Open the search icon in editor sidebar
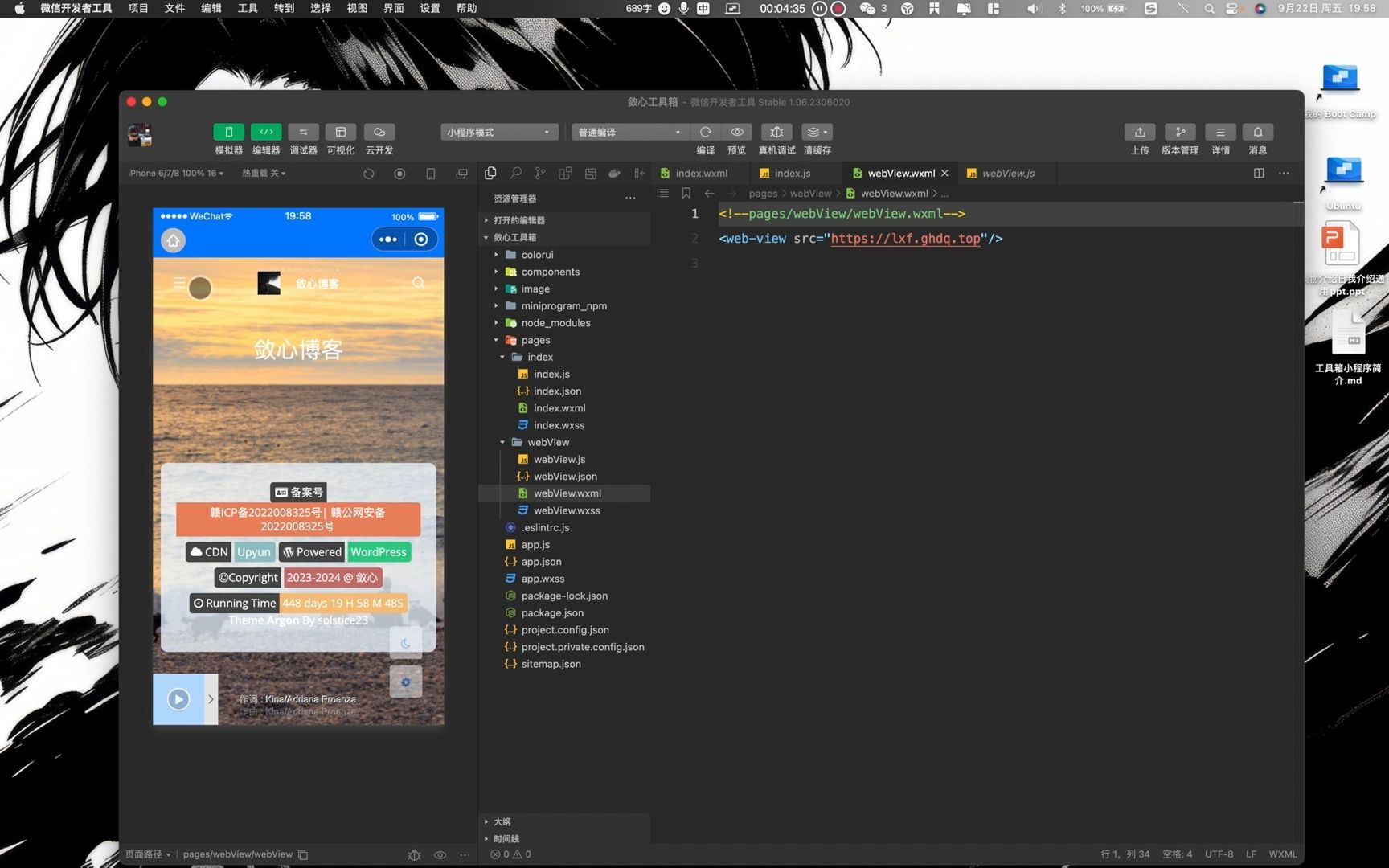 pos(516,173)
